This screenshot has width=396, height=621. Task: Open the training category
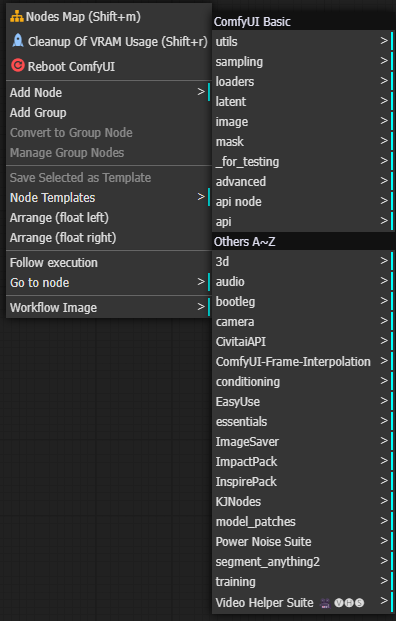pos(303,582)
